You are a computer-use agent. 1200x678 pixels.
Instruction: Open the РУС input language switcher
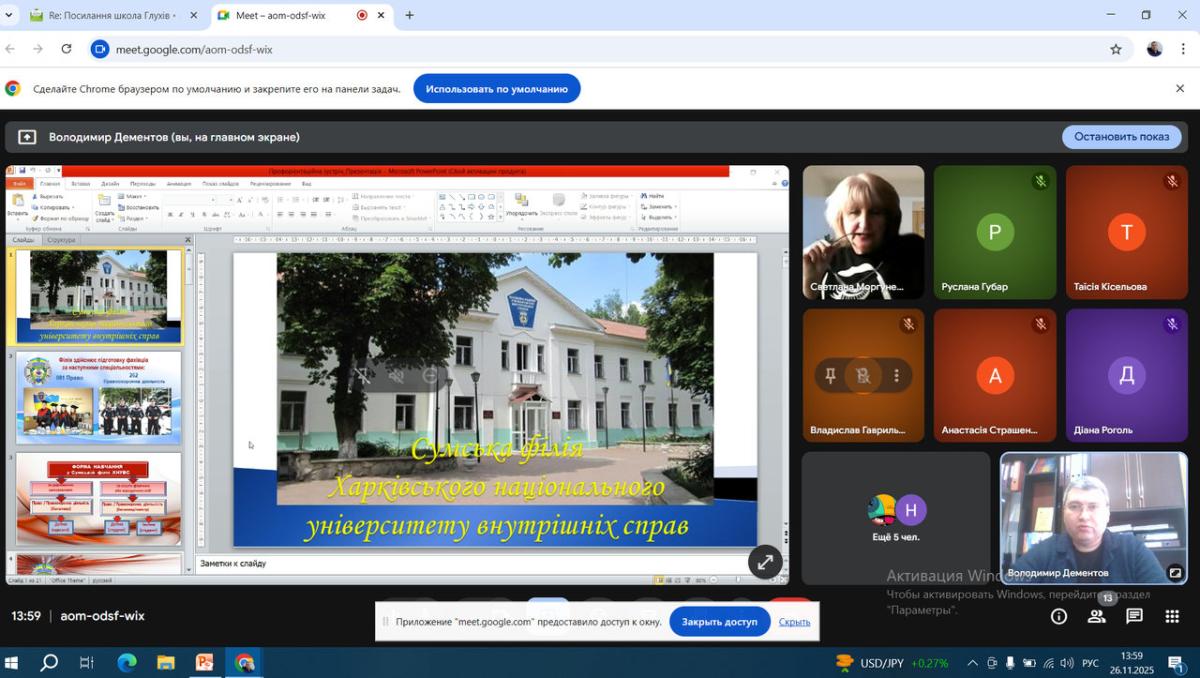(1091, 663)
